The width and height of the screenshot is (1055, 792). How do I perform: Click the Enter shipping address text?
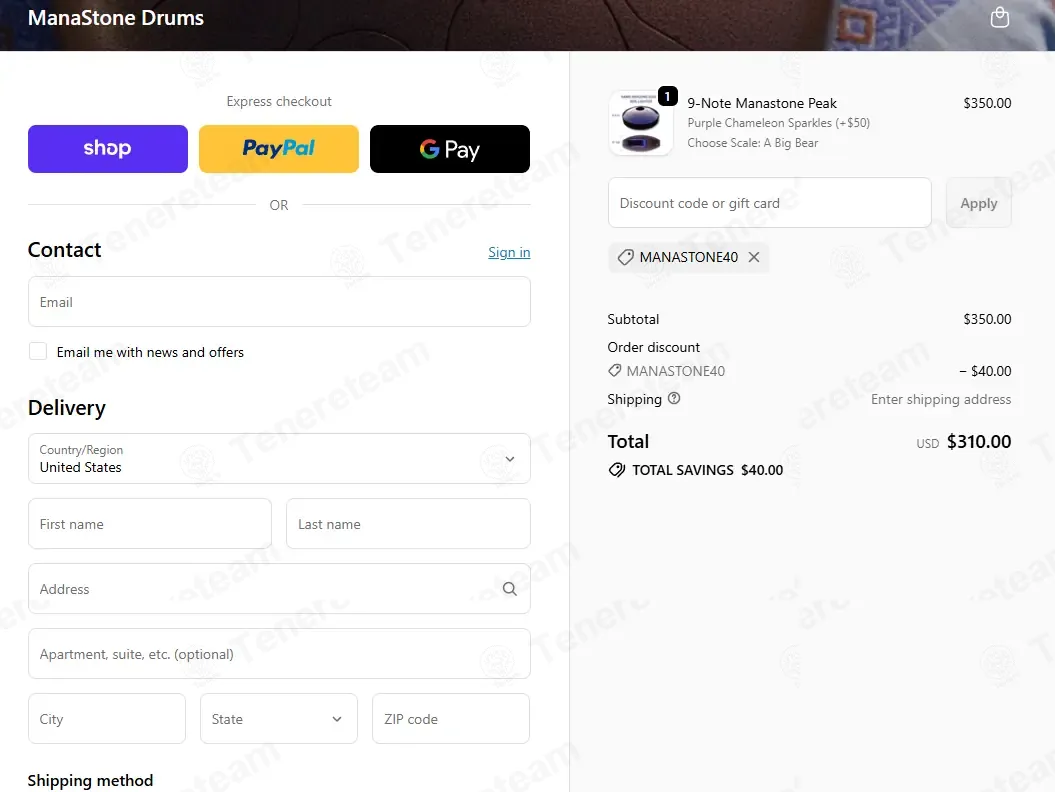click(941, 399)
